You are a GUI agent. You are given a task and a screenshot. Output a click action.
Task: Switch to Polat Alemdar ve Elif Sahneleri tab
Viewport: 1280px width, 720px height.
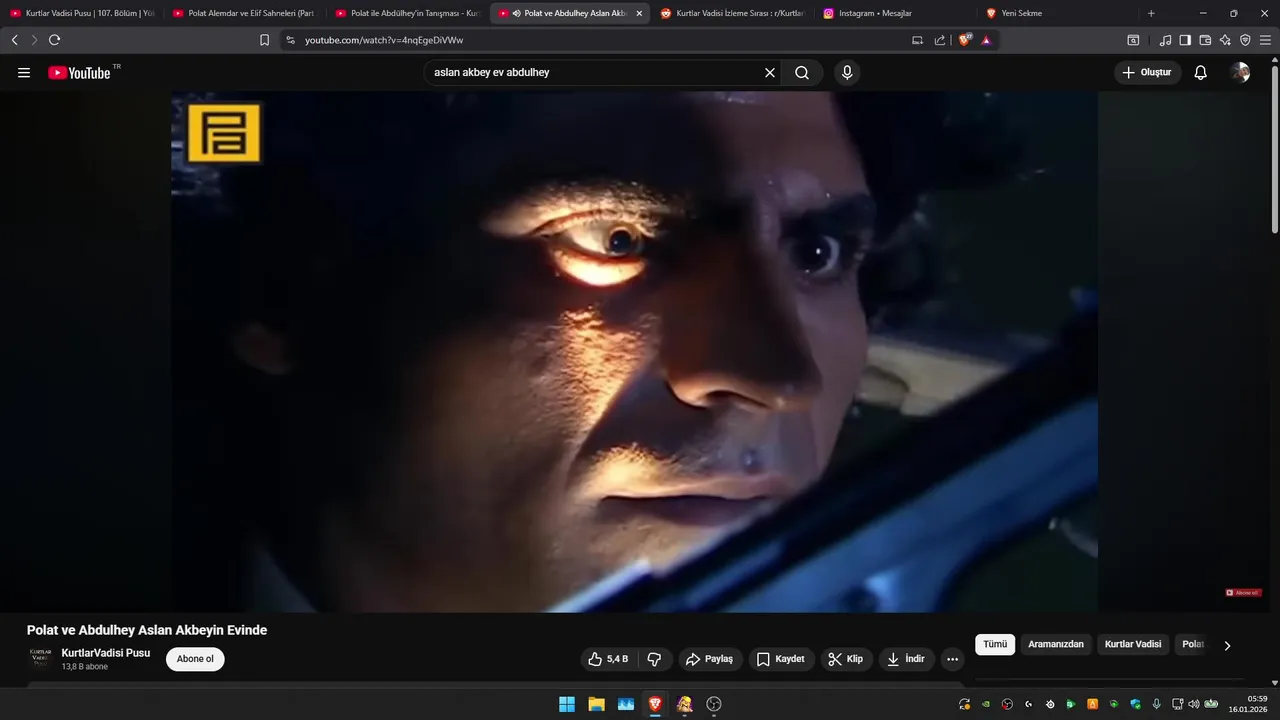[244, 13]
